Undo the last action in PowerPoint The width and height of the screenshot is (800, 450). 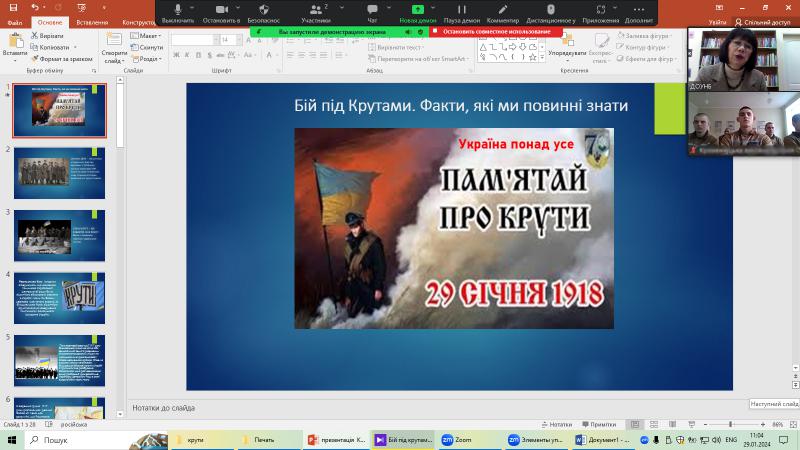pos(34,7)
